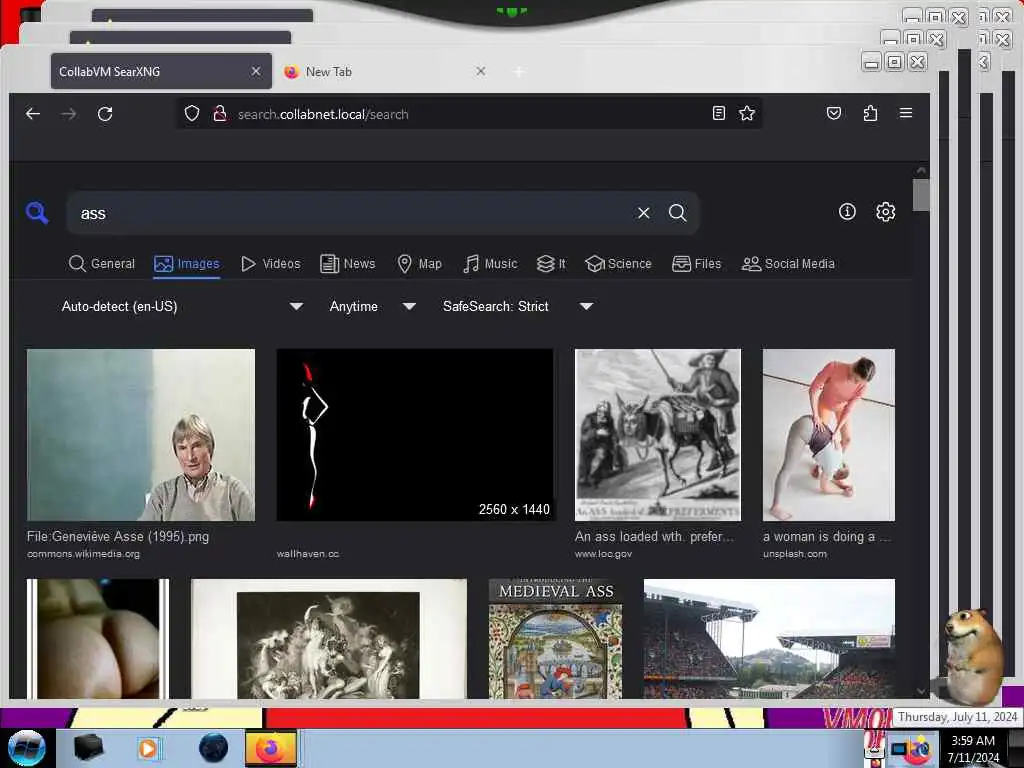
Task: Open Firefox from the taskbar
Action: (x=270, y=748)
